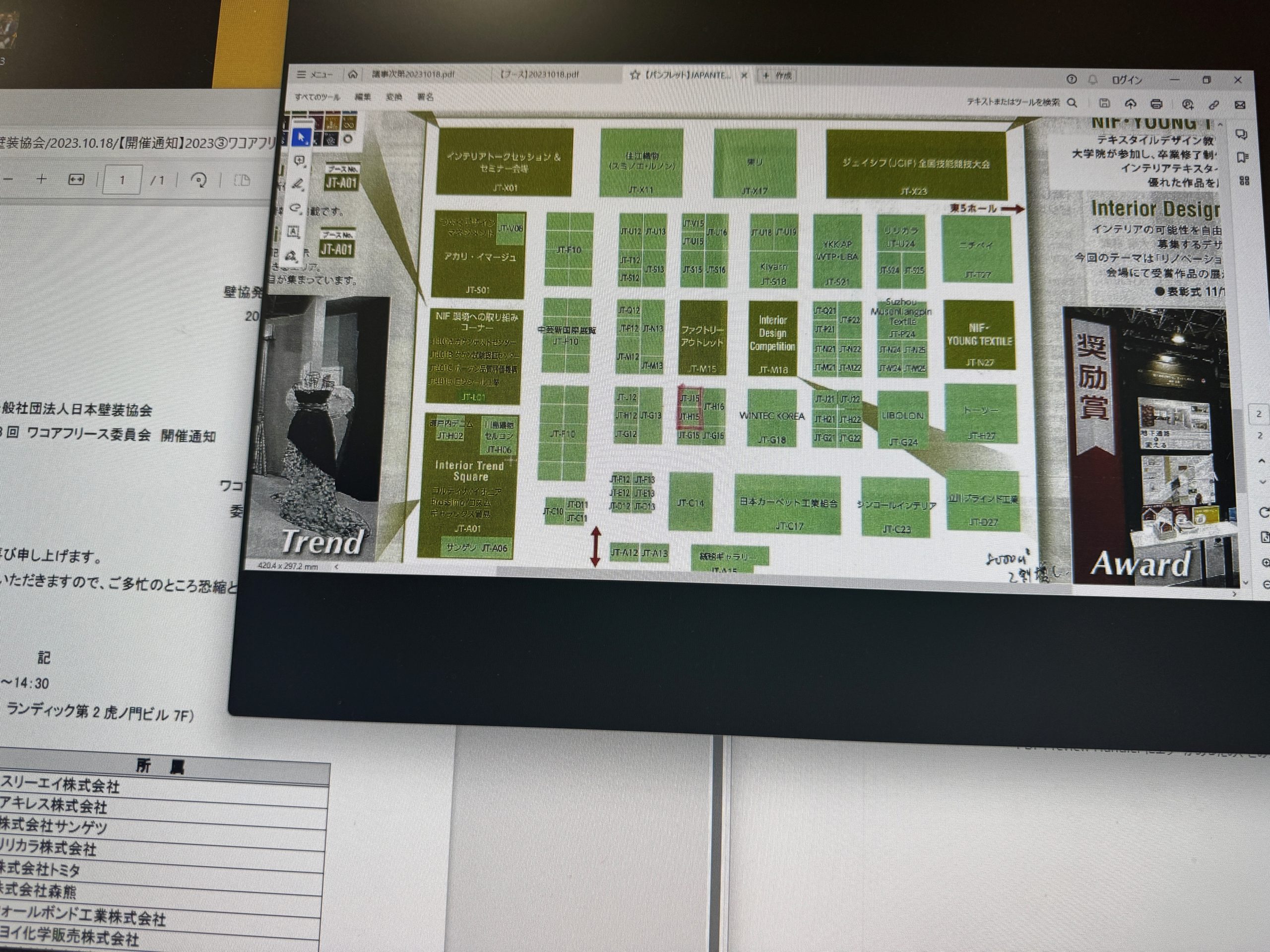The height and width of the screenshot is (952, 1270).
Task: Select the freehand draw tool
Action: [x=296, y=208]
